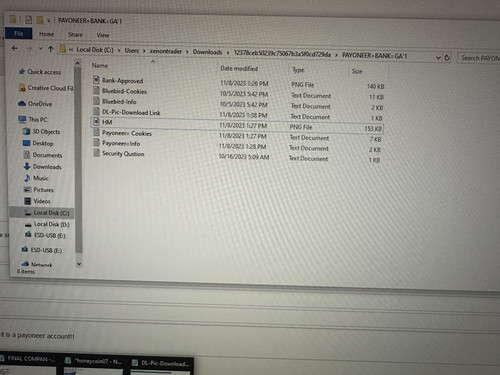Image resolution: width=500 pixels, height=375 pixels.
Task: Click the Properties icon in title bar
Action: tap(28, 20)
